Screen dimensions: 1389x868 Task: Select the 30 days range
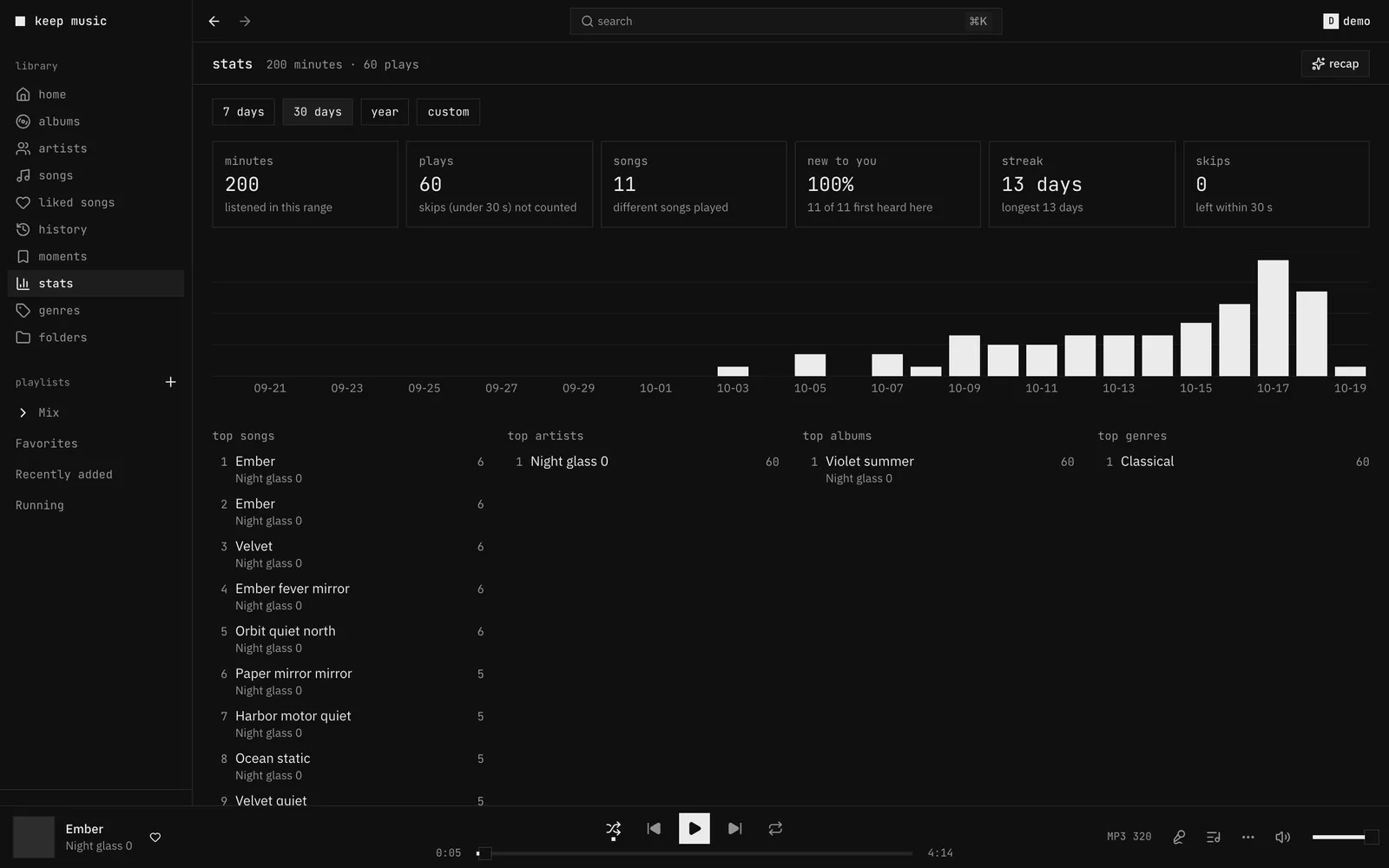(x=318, y=112)
